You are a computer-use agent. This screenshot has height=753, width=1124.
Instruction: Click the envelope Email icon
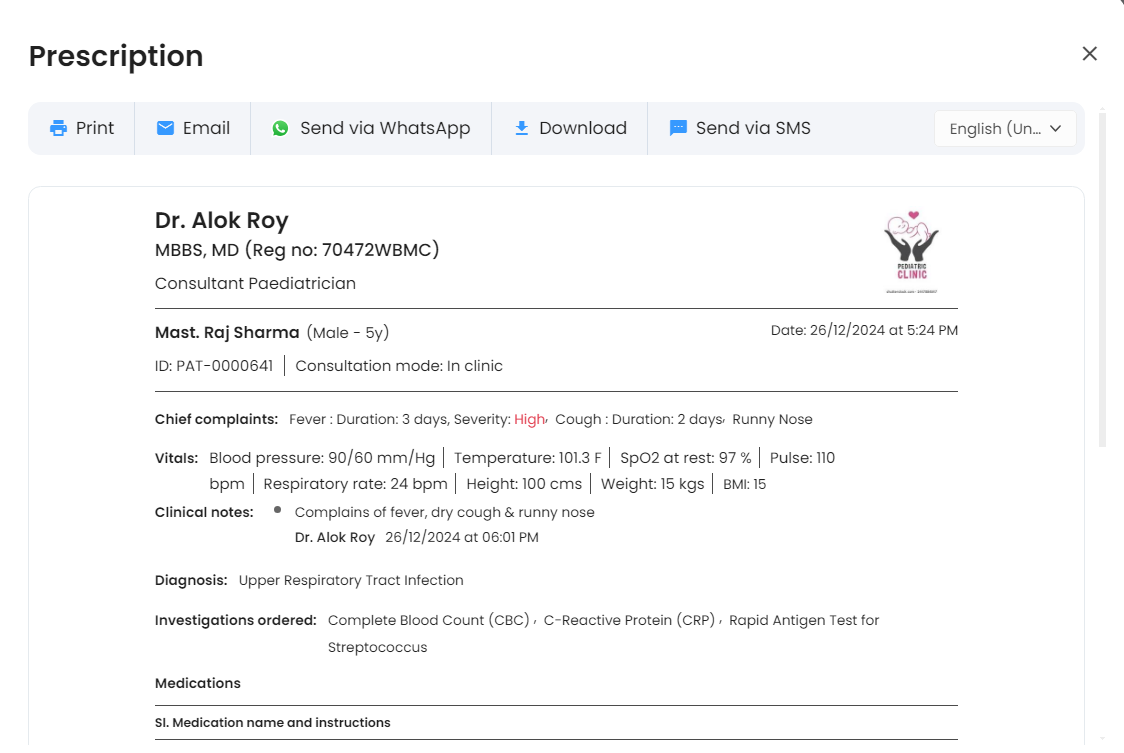click(166, 128)
